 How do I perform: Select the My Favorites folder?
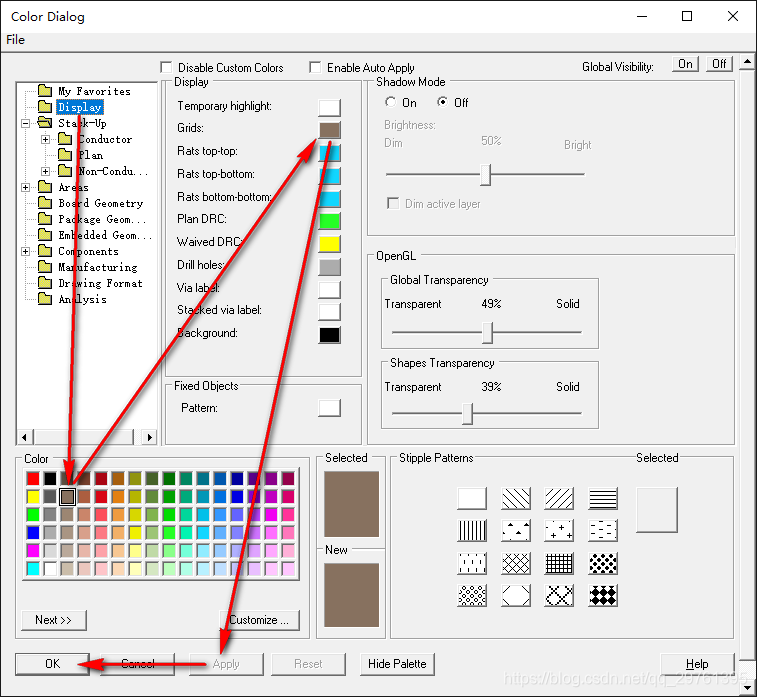point(93,91)
